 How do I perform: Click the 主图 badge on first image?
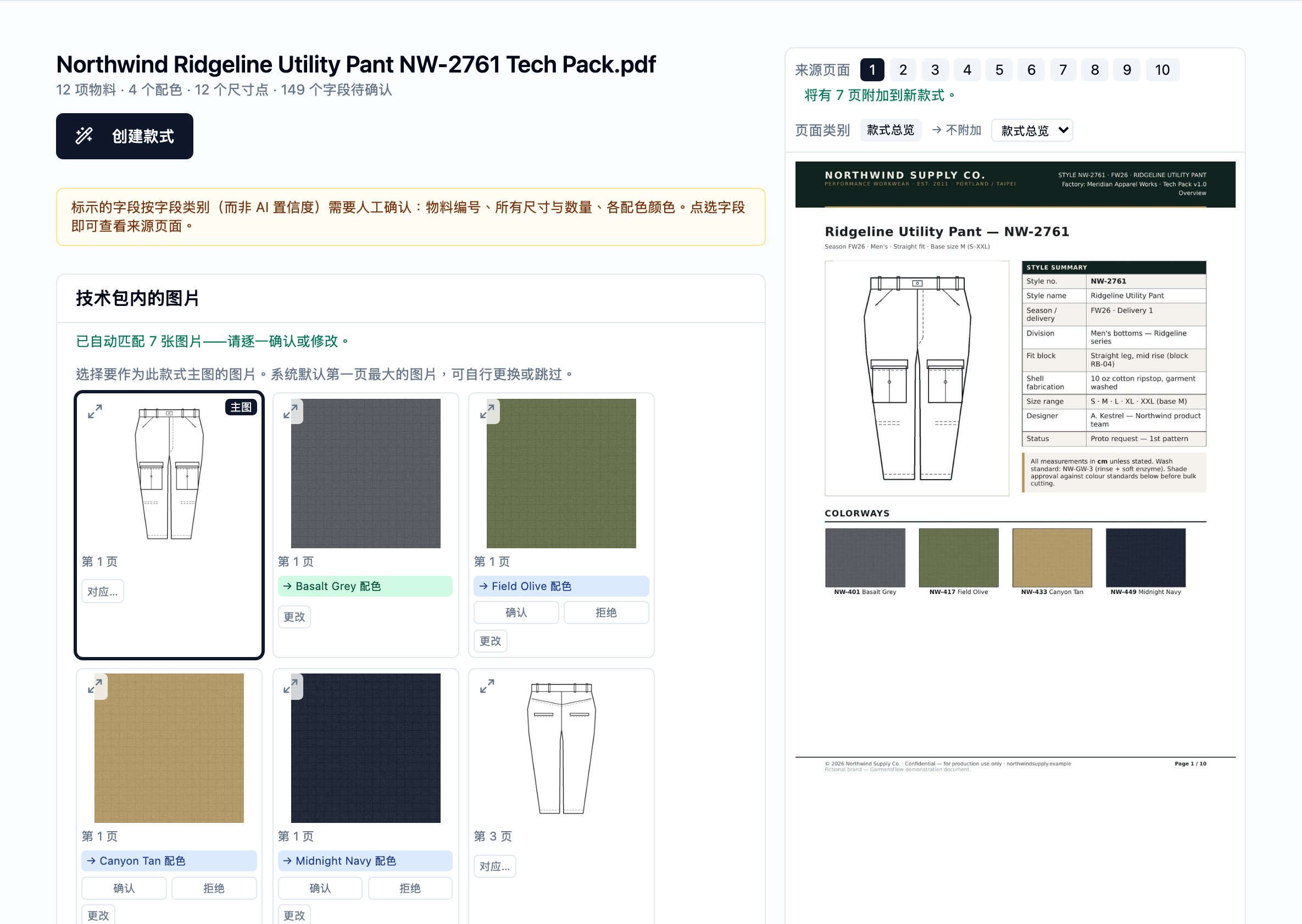point(241,408)
